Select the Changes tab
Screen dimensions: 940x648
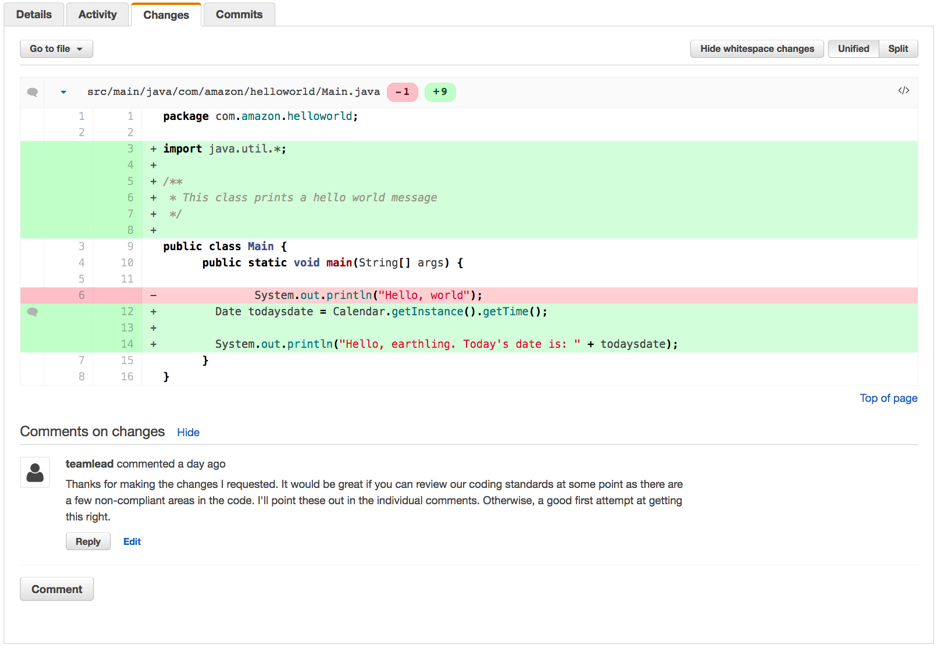(x=166, y=15)
